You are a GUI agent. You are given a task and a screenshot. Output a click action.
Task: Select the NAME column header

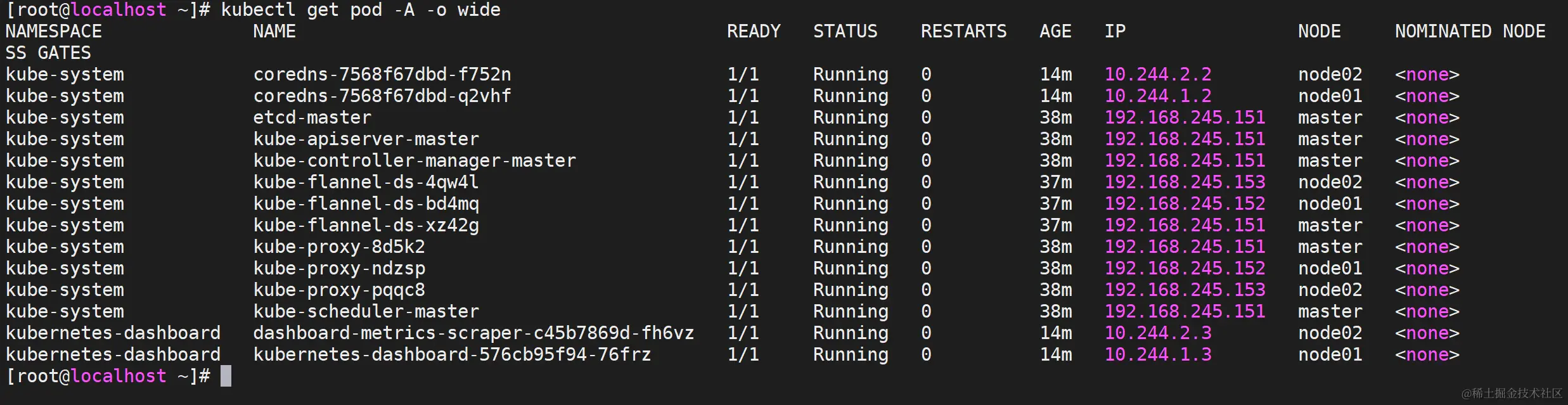[x=274, y=31]
